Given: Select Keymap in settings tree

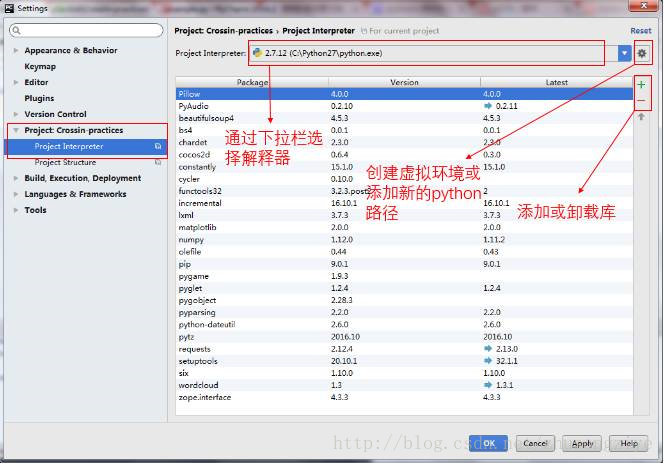Looking at the screenshot, I should (40, 67).
